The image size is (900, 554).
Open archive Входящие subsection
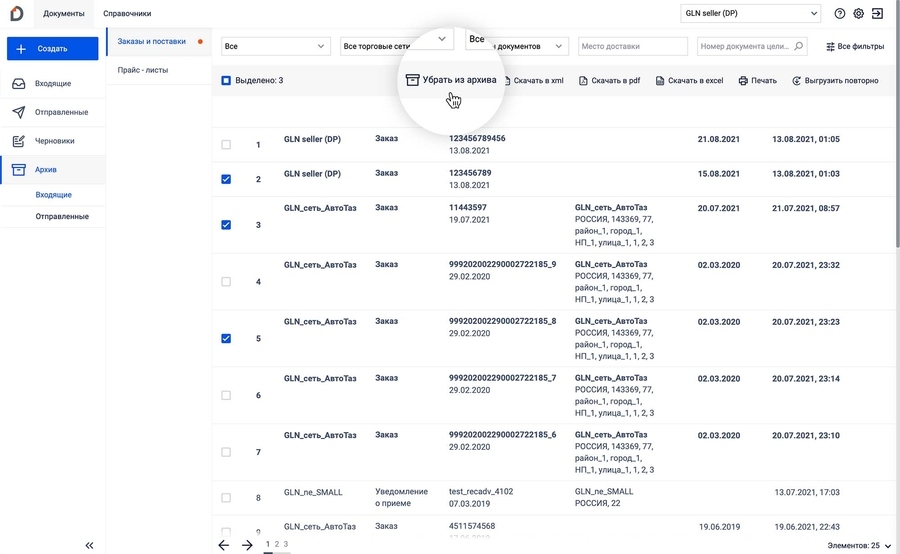click(53, 195)
